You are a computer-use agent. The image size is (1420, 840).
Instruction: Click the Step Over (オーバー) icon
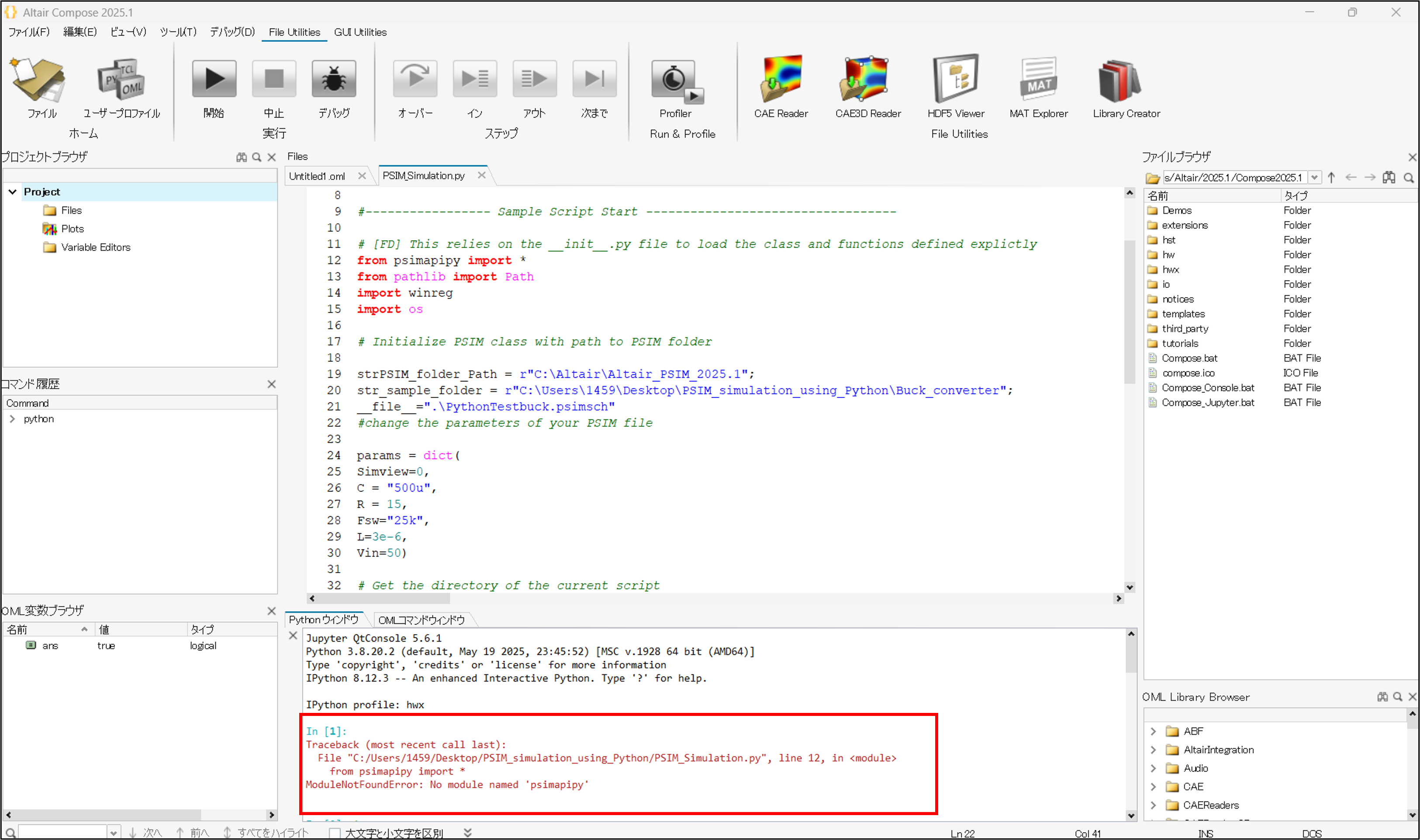point(415,79)
